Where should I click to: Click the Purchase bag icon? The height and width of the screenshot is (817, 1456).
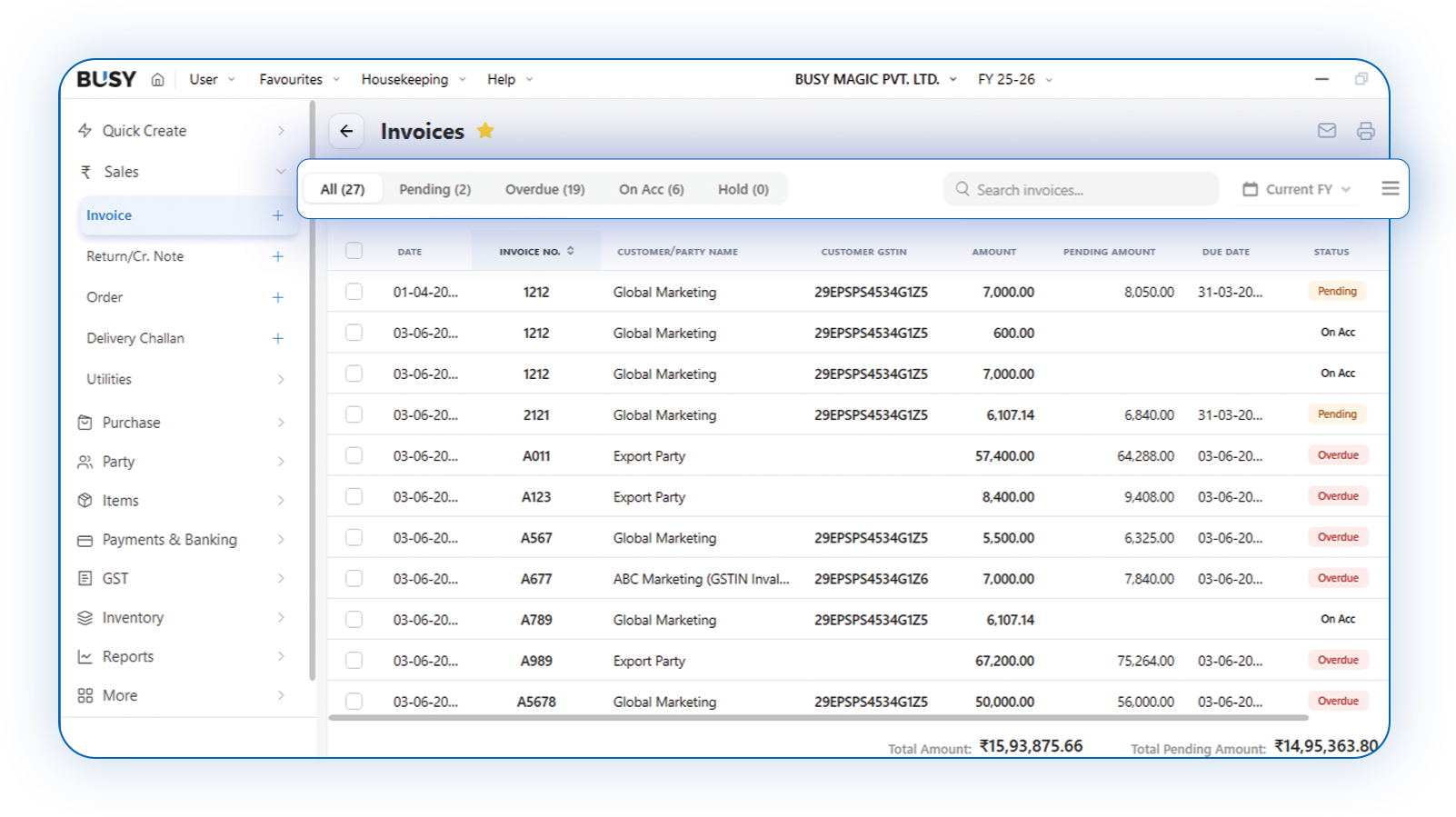point(85,423)
